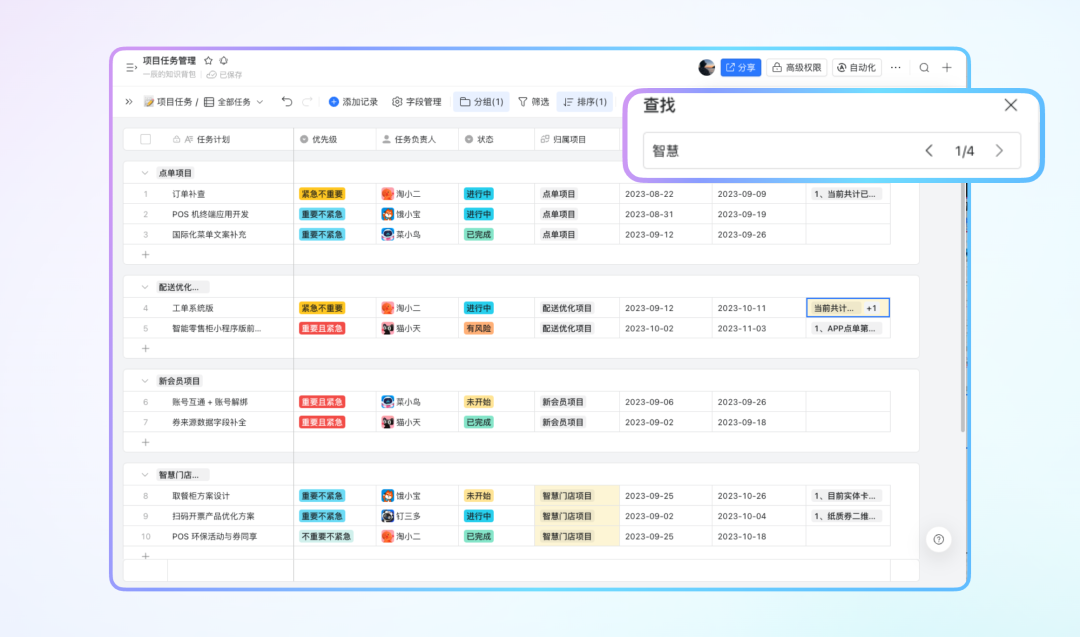Open the three-dot more options menu
The width and height of the screenshot is (1080, 637).
(895, 68)
